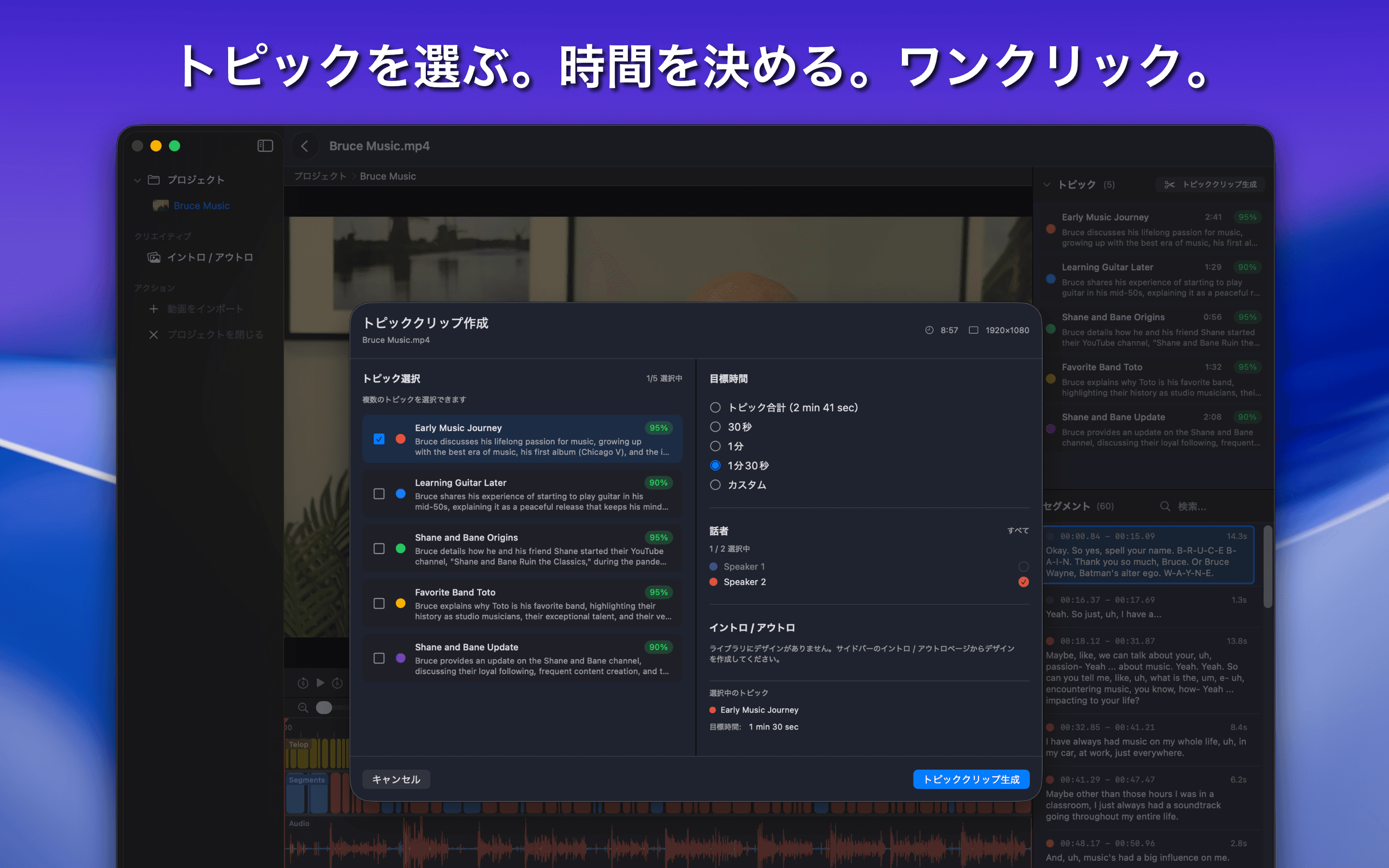Image resolution: width=1389 pixels, height=868 pixels.
Task: Disable the Speaker 2 checked circle
Action: pyautogui.click(x=1023, y=582)
